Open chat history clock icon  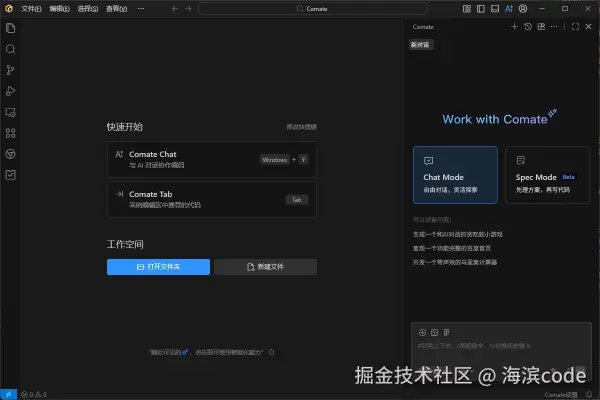click(x=528, y=26)
